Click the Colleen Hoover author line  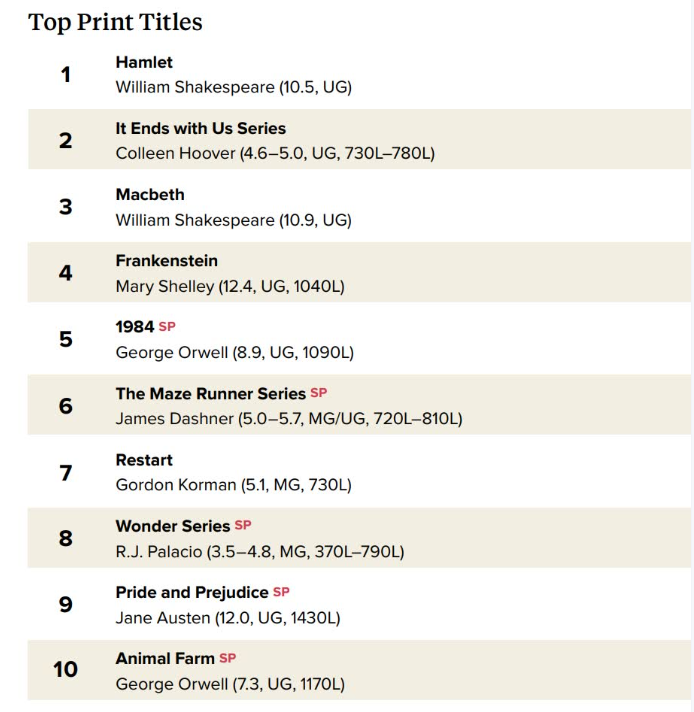click(275, 153)
